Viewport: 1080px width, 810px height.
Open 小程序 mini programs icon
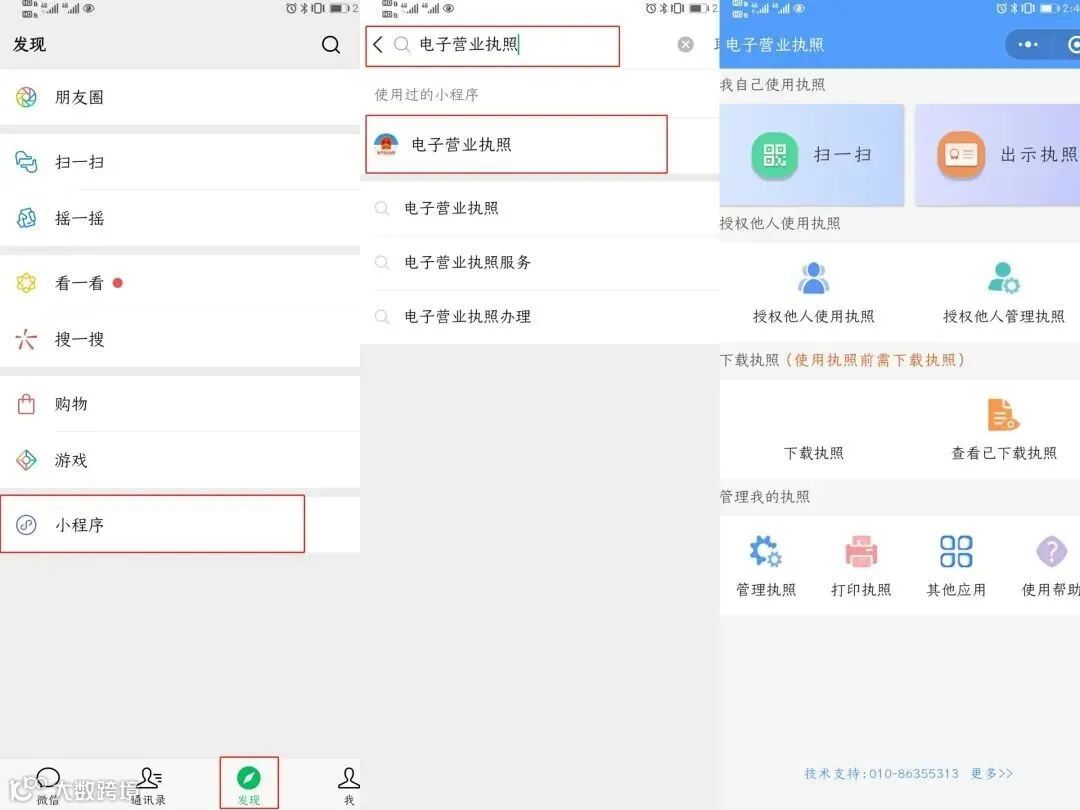(x=26, y=525)
